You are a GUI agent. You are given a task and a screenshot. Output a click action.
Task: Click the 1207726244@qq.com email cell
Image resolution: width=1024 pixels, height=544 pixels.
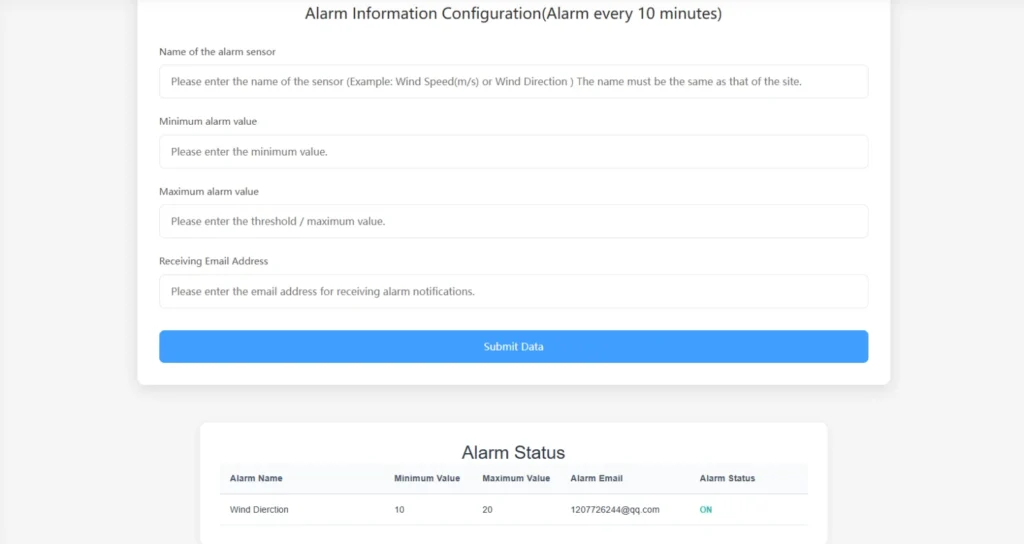click(x=615, y=510)
